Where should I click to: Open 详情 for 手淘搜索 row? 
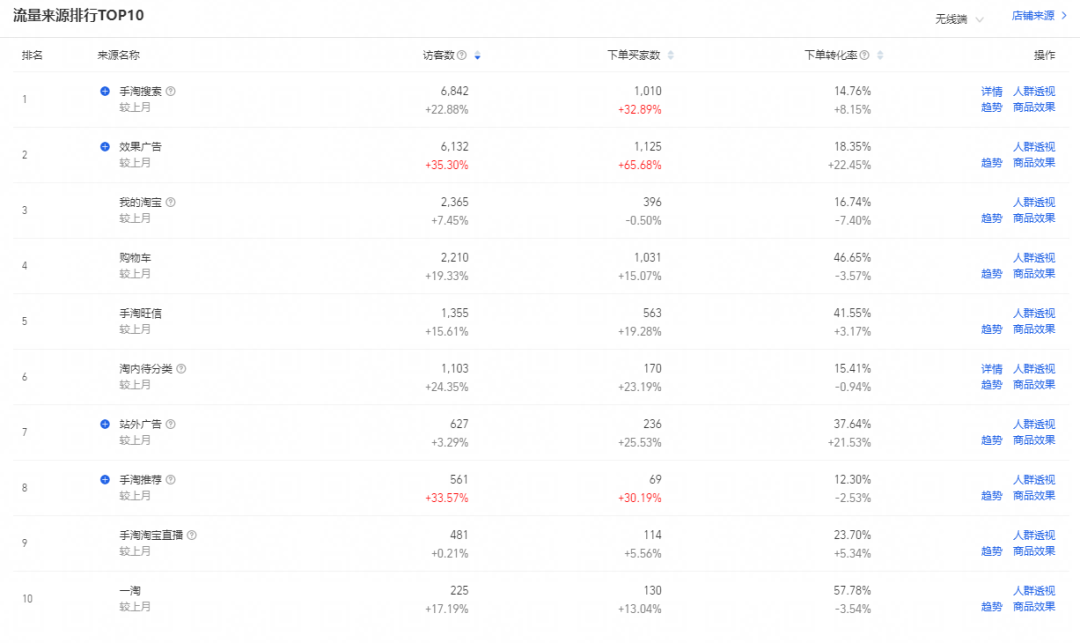coord(991,91)
